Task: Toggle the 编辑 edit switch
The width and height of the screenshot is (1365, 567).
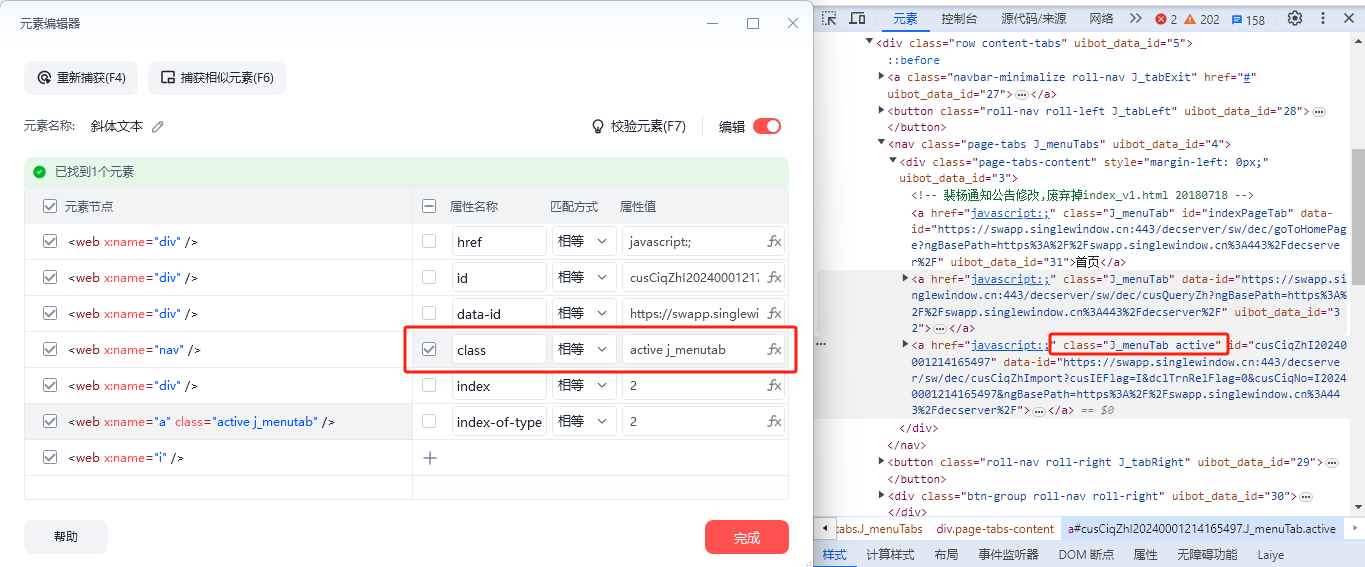Action: click(767, 126)
